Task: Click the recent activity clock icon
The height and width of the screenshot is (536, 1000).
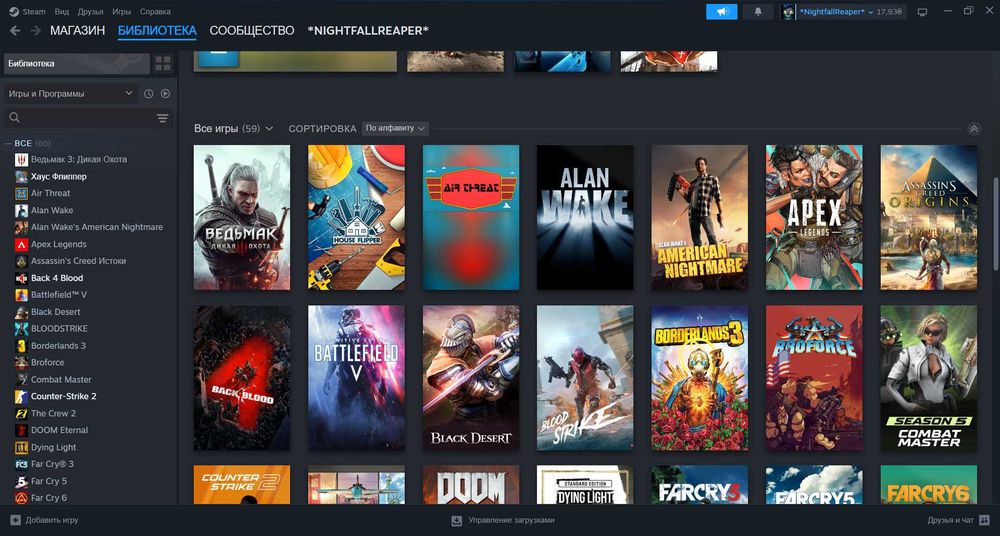Action: [149, 94]
